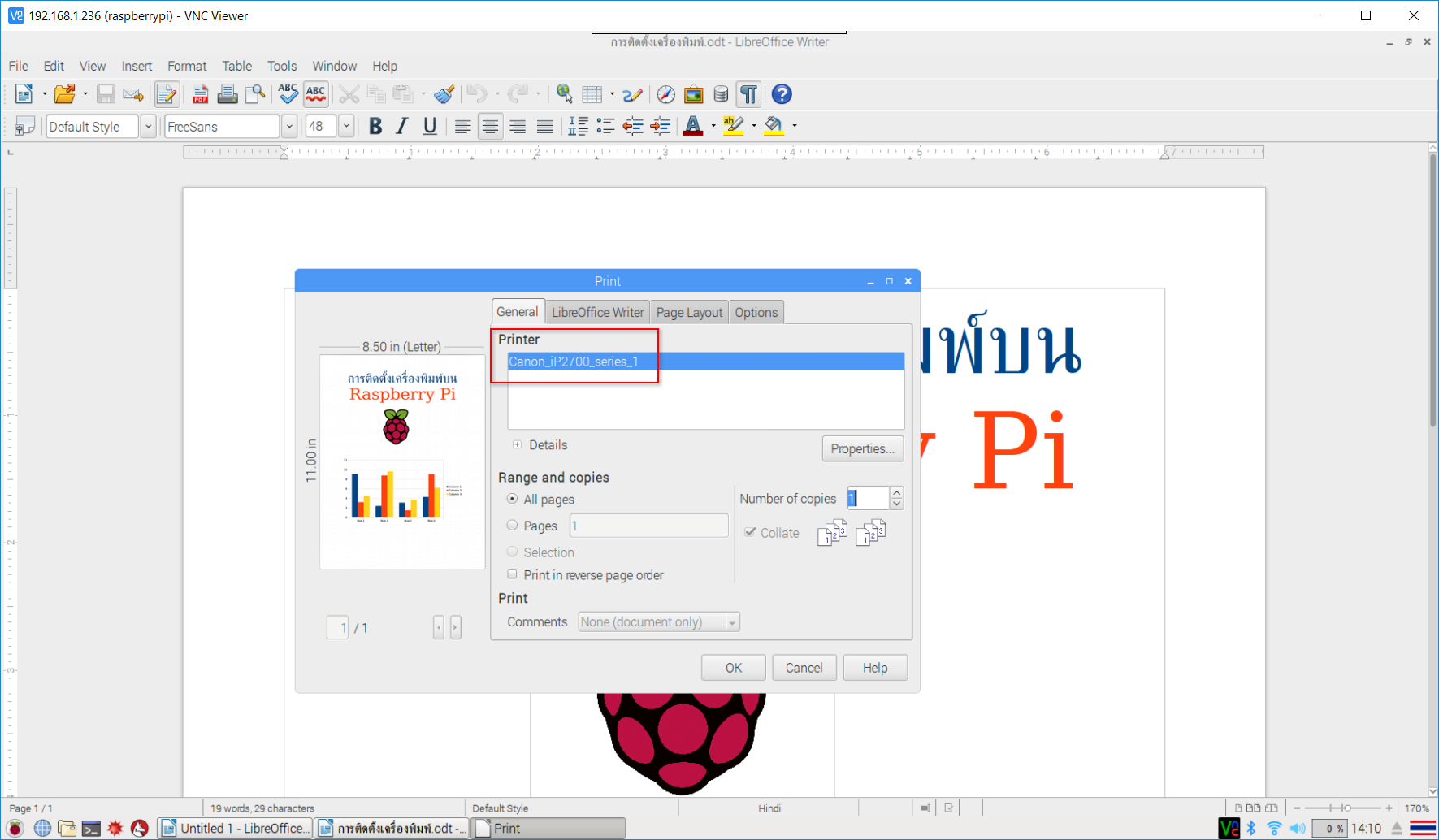This screenshot has width=1439, height=840.
Task: Open Find and Replace icon
Action: (x=565, y=94)
